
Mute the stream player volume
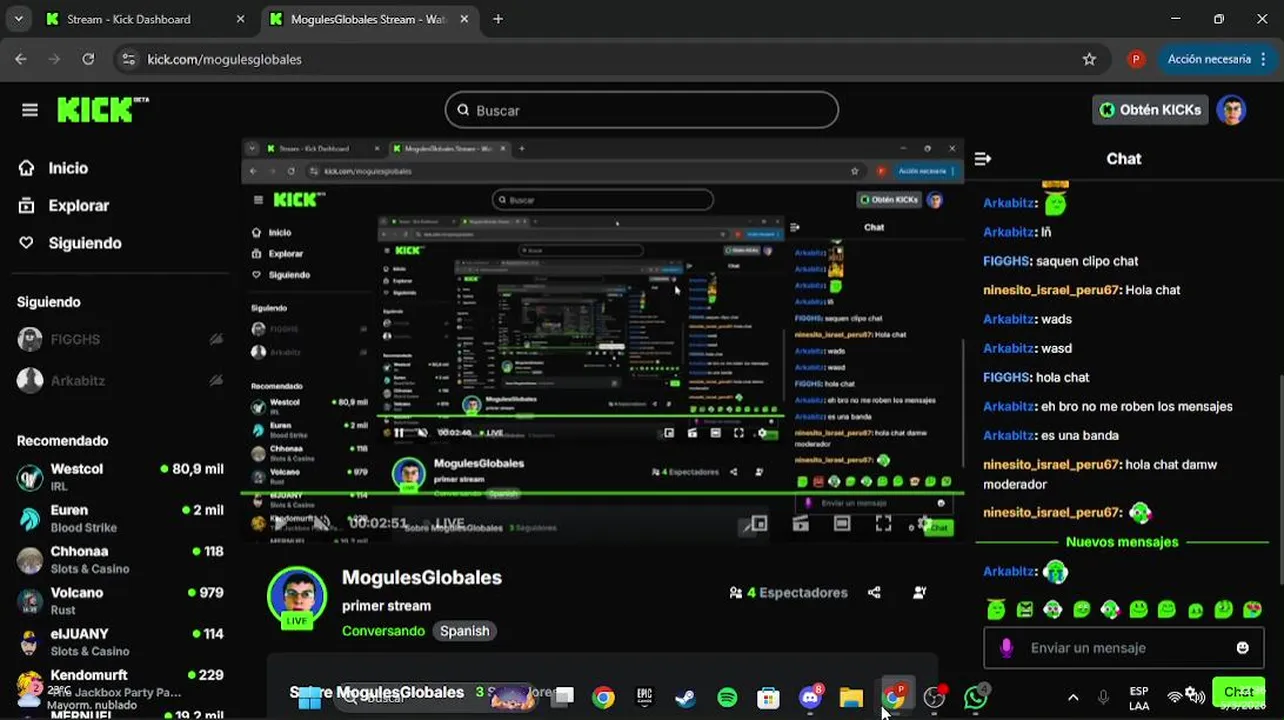[x=321, y=523]
